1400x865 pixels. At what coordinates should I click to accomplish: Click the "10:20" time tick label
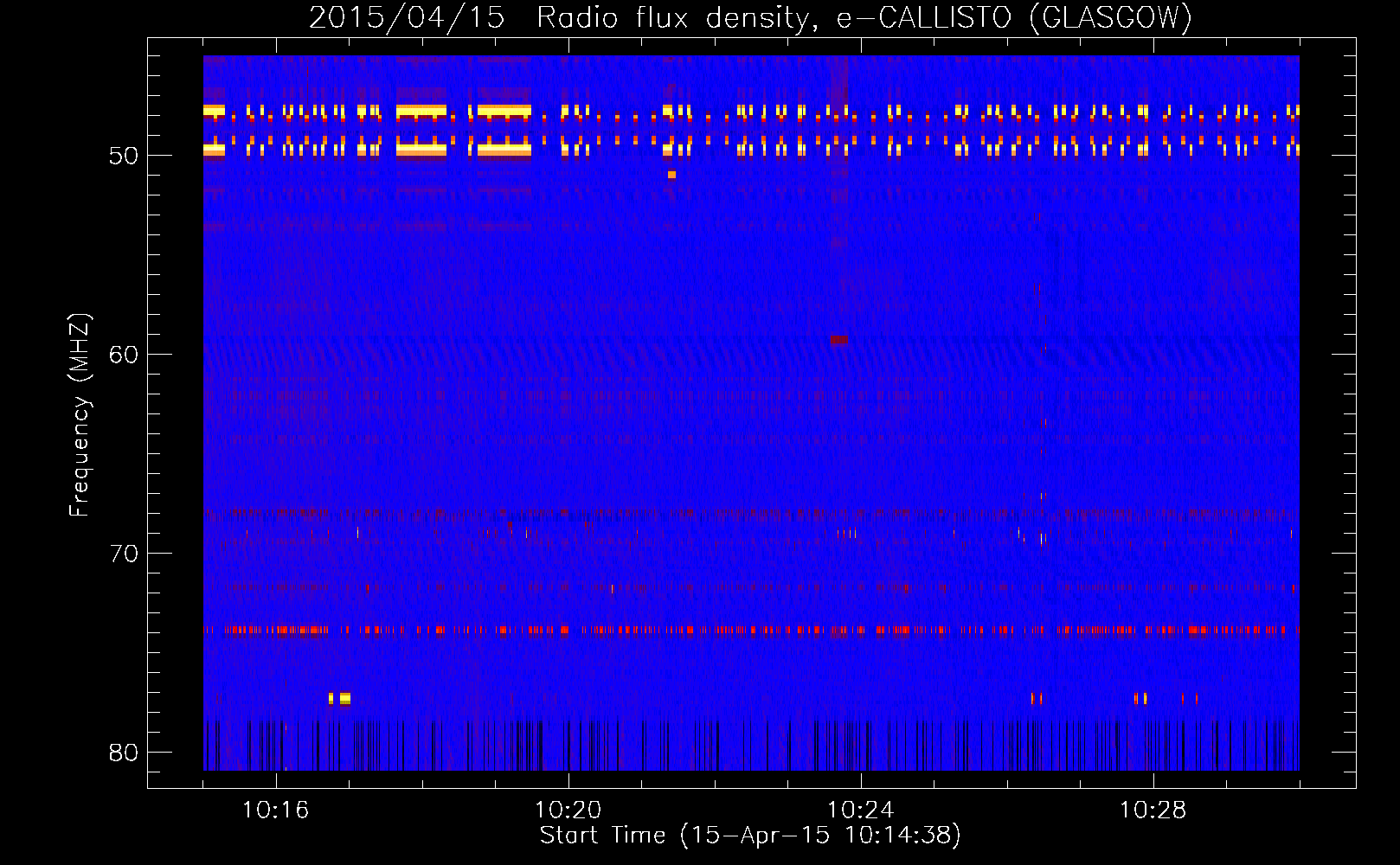click(568, 811)
